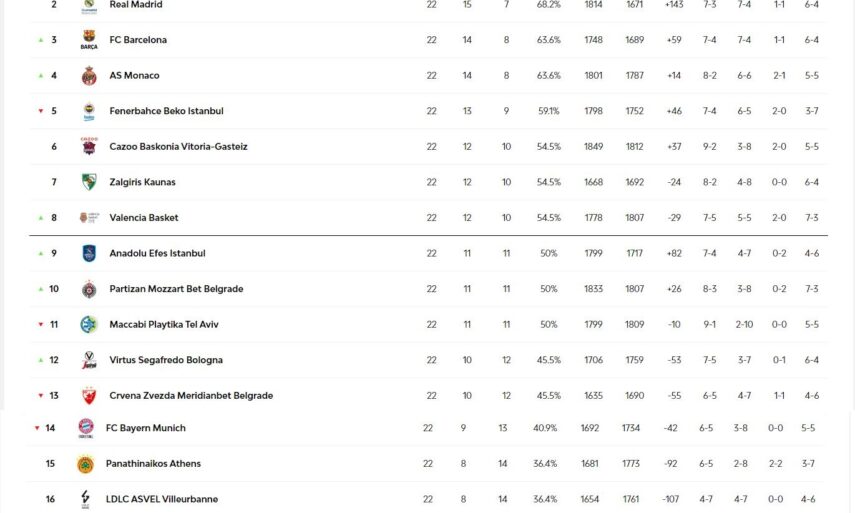Click the AS Monaco team name
The width and height of the screenshot is (855, 513).
(x=134, y=76)
